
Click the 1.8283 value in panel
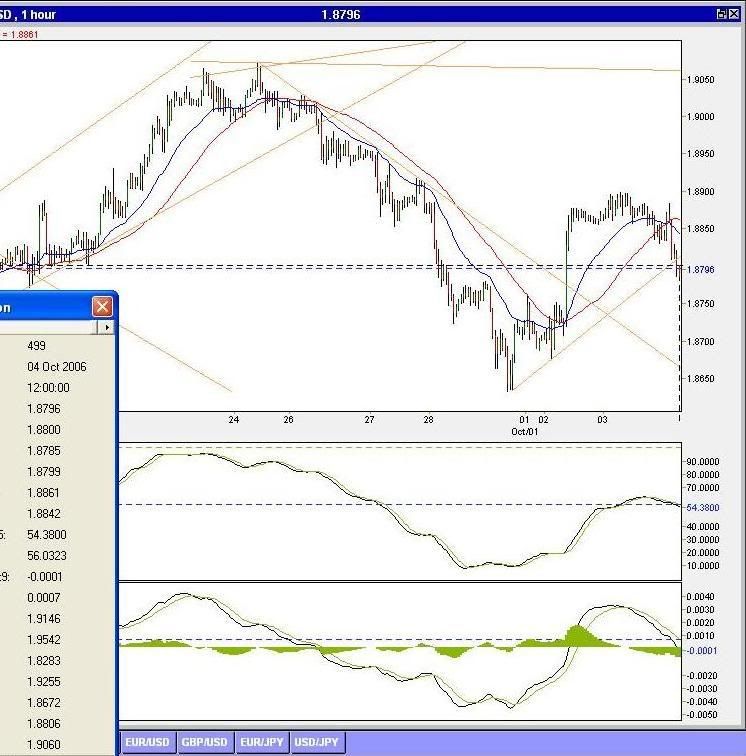[44, 661]
